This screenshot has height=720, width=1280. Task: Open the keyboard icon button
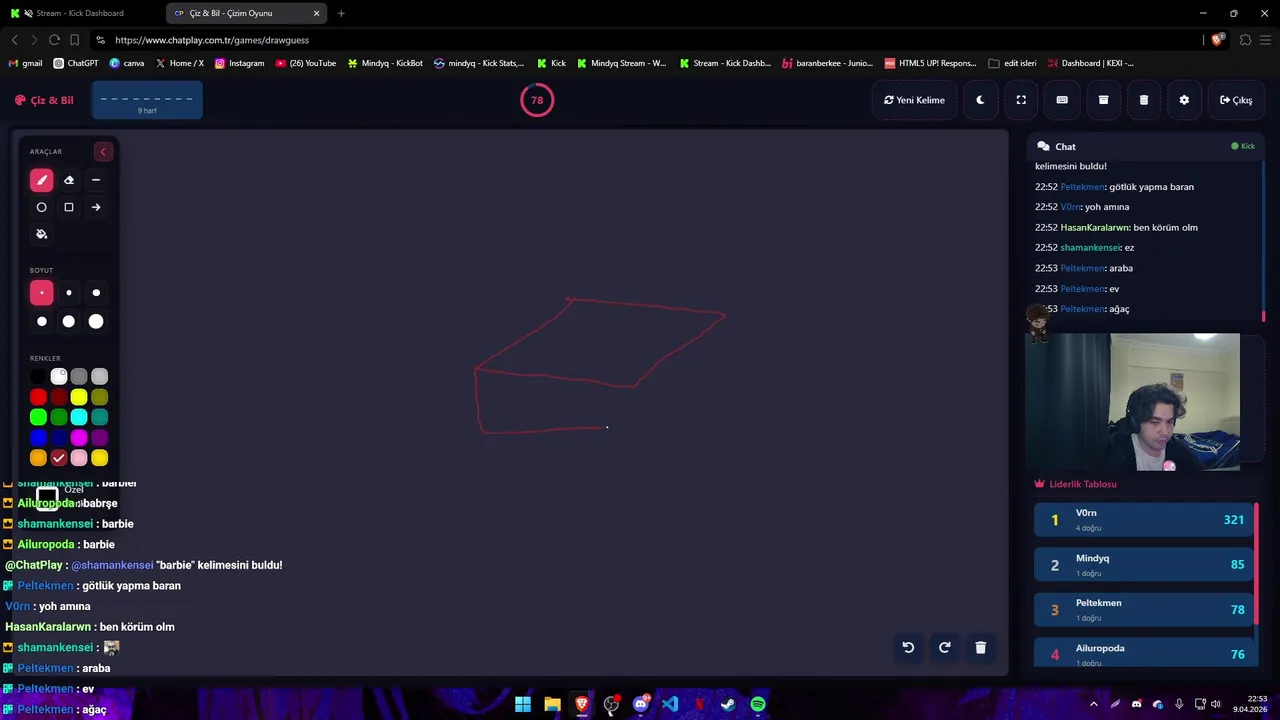pos(1062,100)
